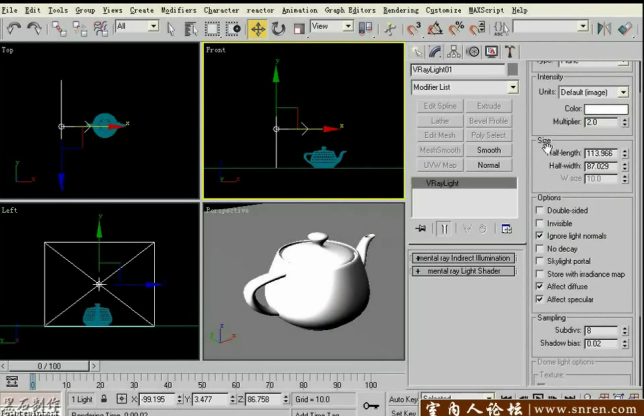The height and width of the screenshot is (416, 644).
Task: Open the Graph Editors menu
Action: [x=350, y=10]
